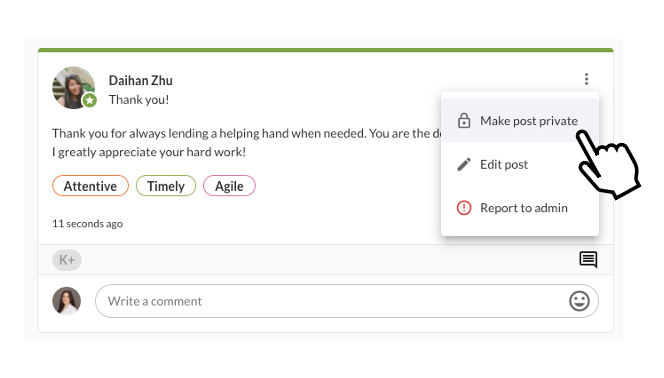Click the pencil icon next to Edit post
Viewport: 664px width, 378px height.
(x=464, y=164)
